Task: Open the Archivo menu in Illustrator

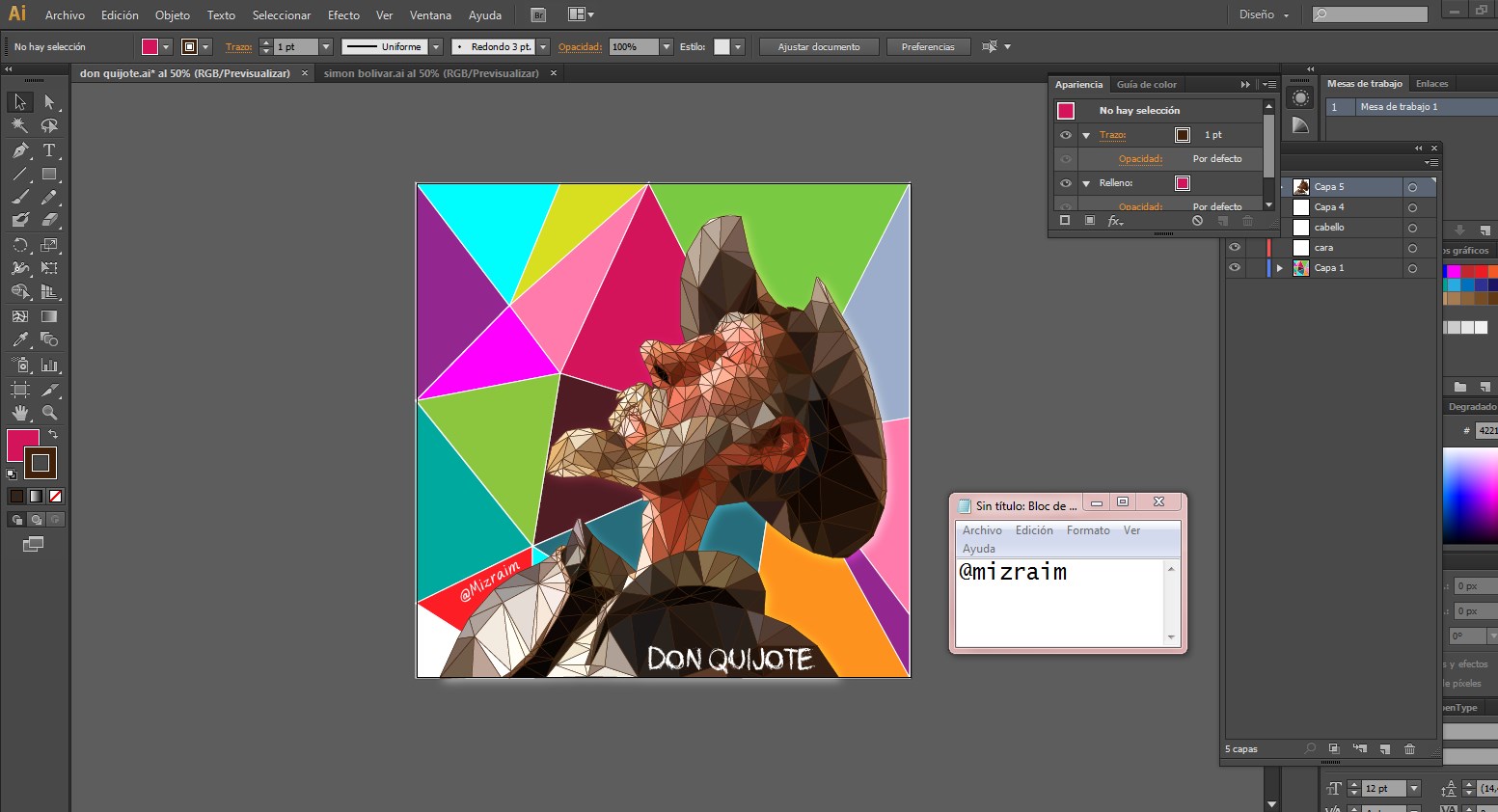Action: pyautogui.click(x=65, y=15)
